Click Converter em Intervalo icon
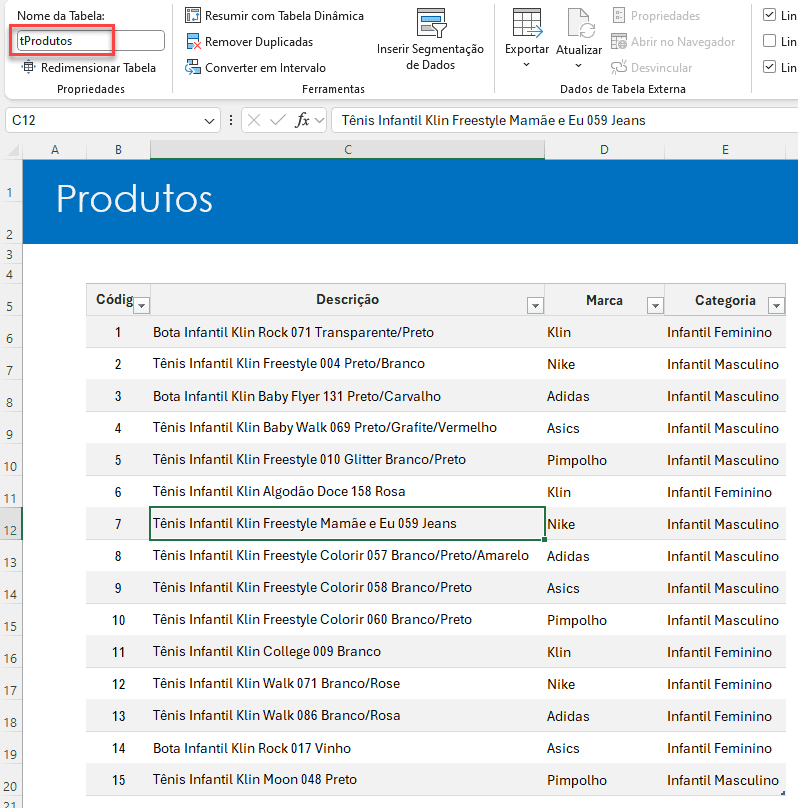The height and width of the screenshot is (808, 798). [x=193, y=68]
